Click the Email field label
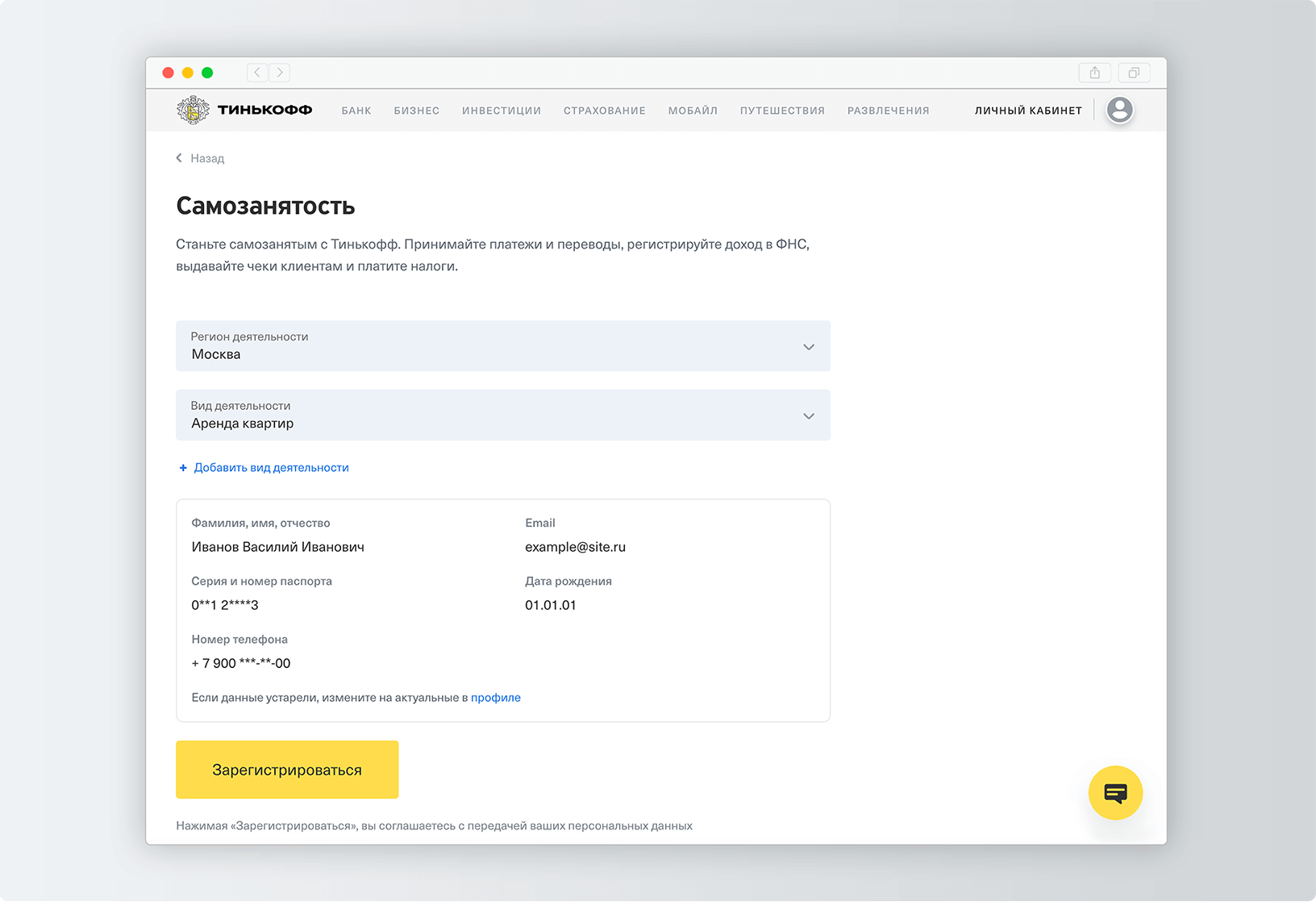Viewport: 1316px width, 902px height. coord(540,523)
